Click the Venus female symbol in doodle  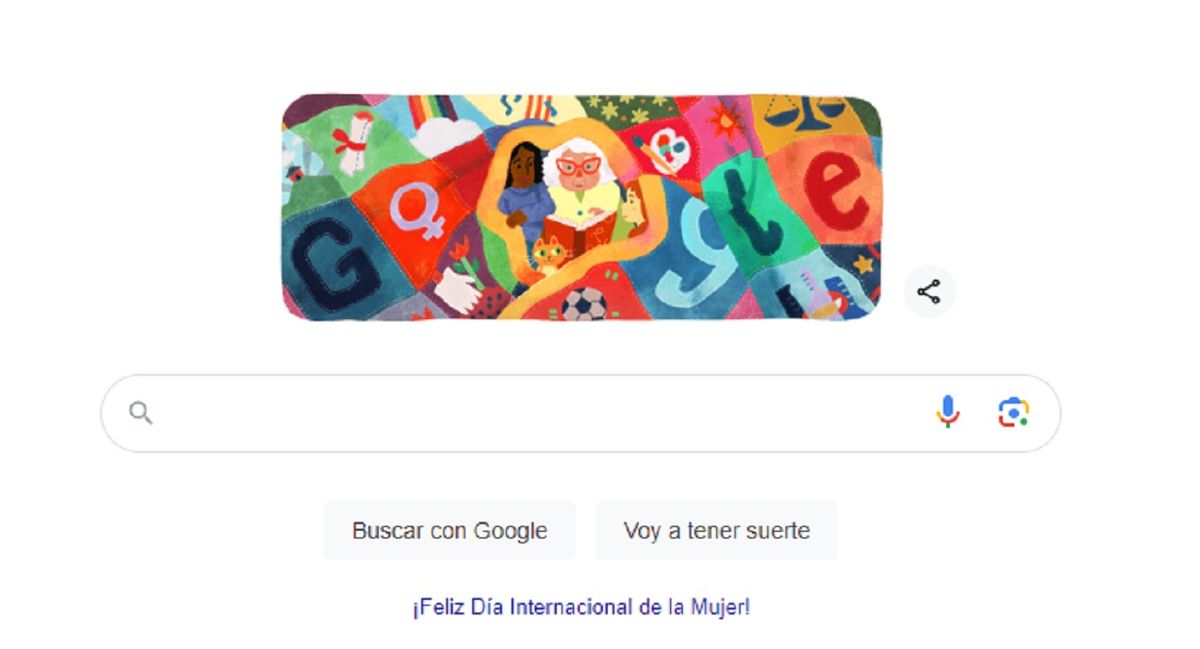click(x=418, y=212)
